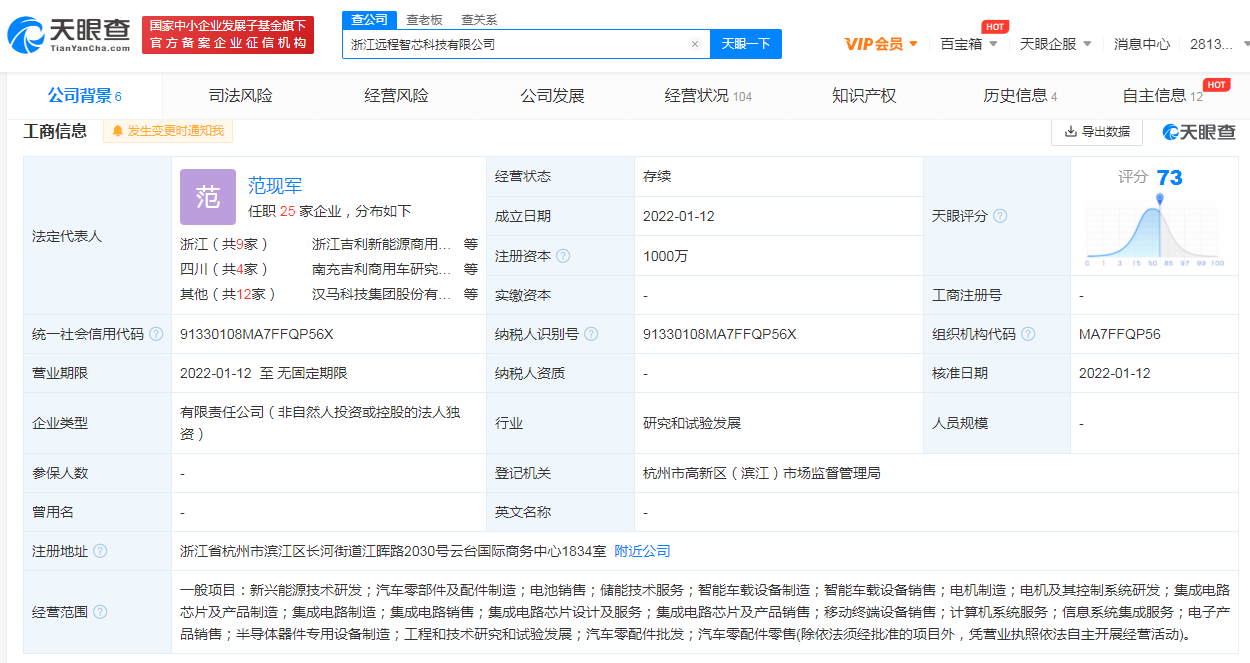Click the 天眼查 watermark logo beside export button

[1198, 131]
